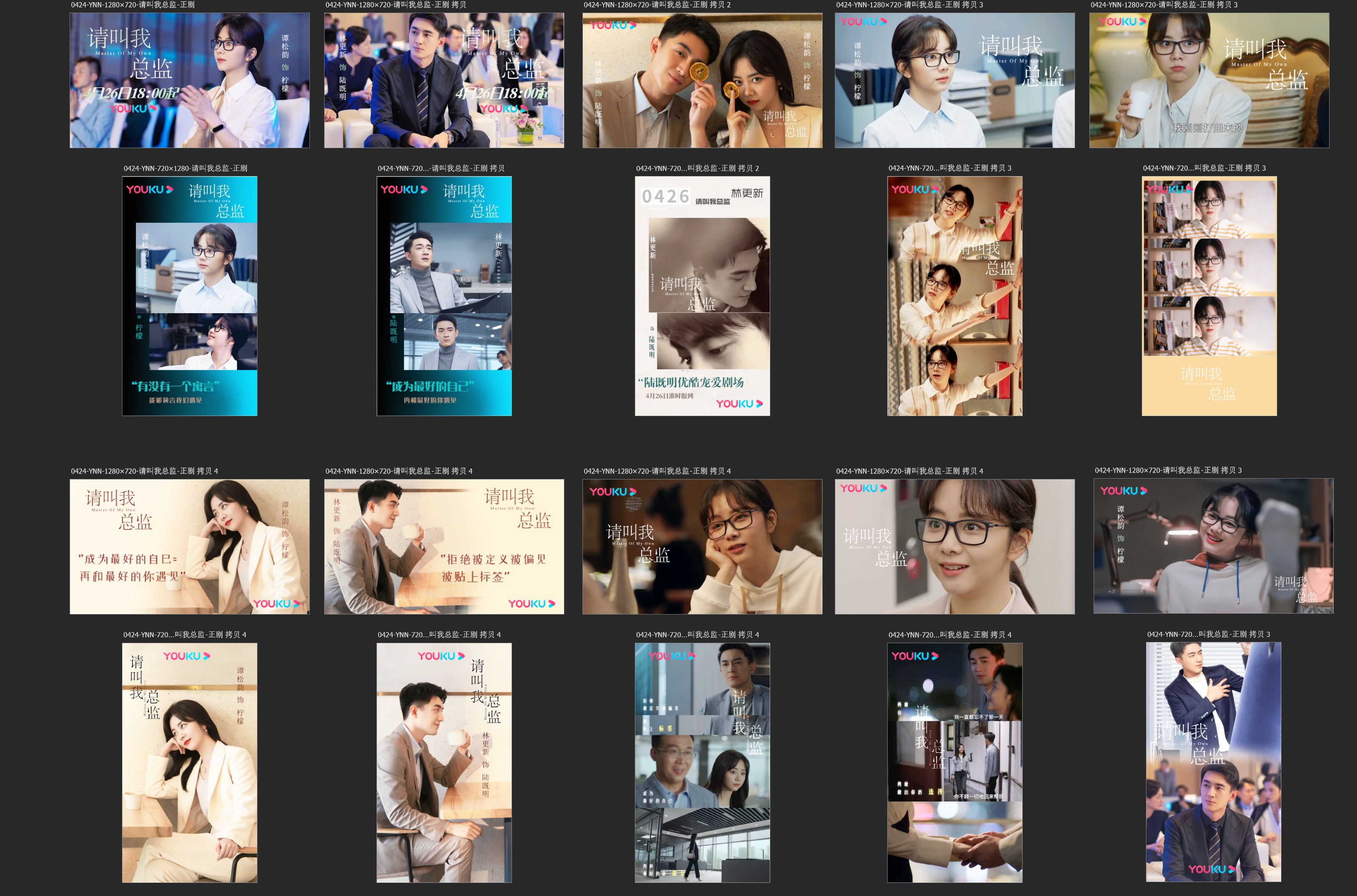
Task: Select the portrait artboard of the man holding a cup
Action: (444, 763)
